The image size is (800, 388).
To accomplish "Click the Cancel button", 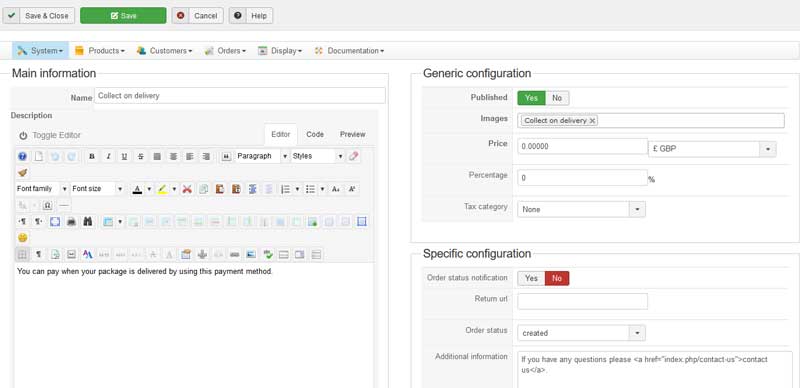I will [x=197, y=16].
